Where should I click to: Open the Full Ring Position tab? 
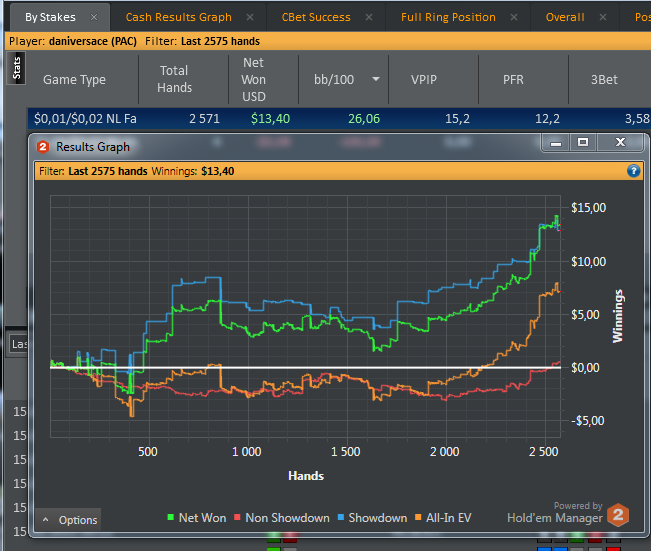click(x=448, y=17)
